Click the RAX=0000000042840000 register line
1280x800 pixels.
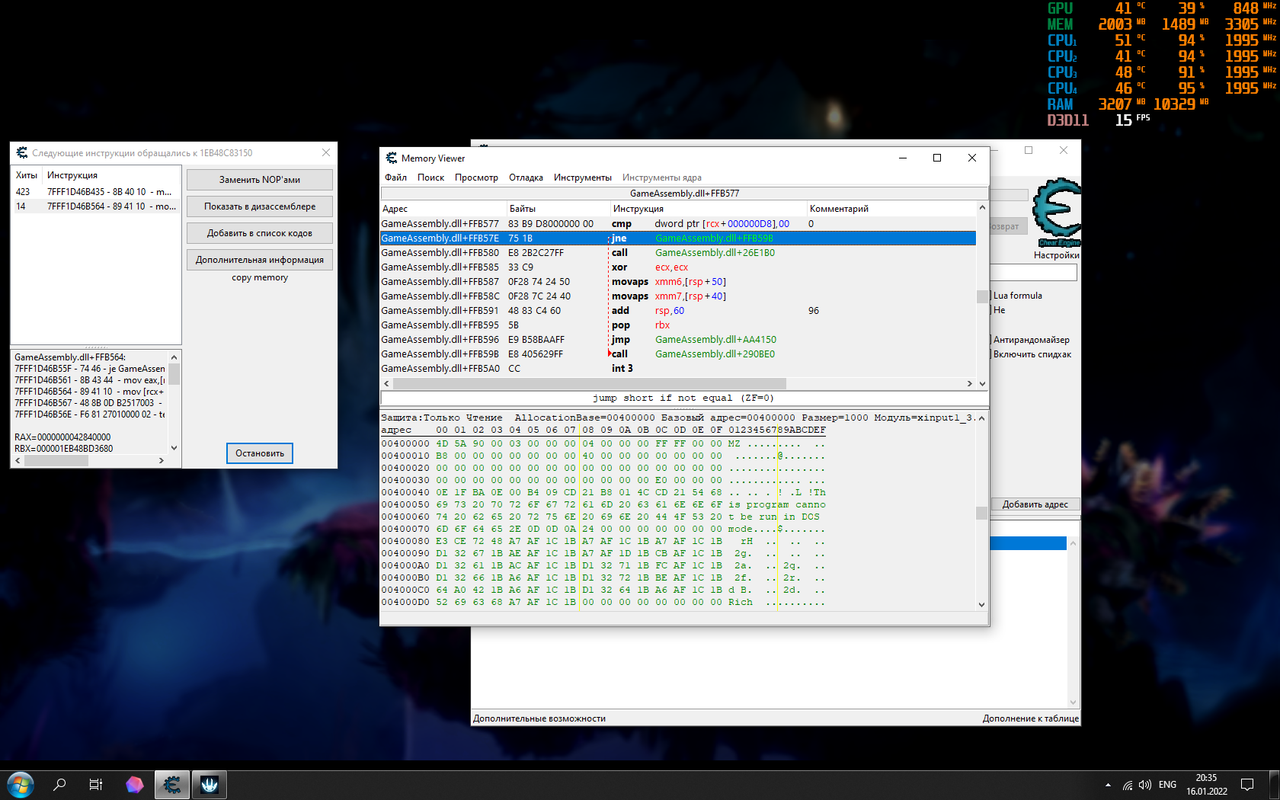point(63,437)
